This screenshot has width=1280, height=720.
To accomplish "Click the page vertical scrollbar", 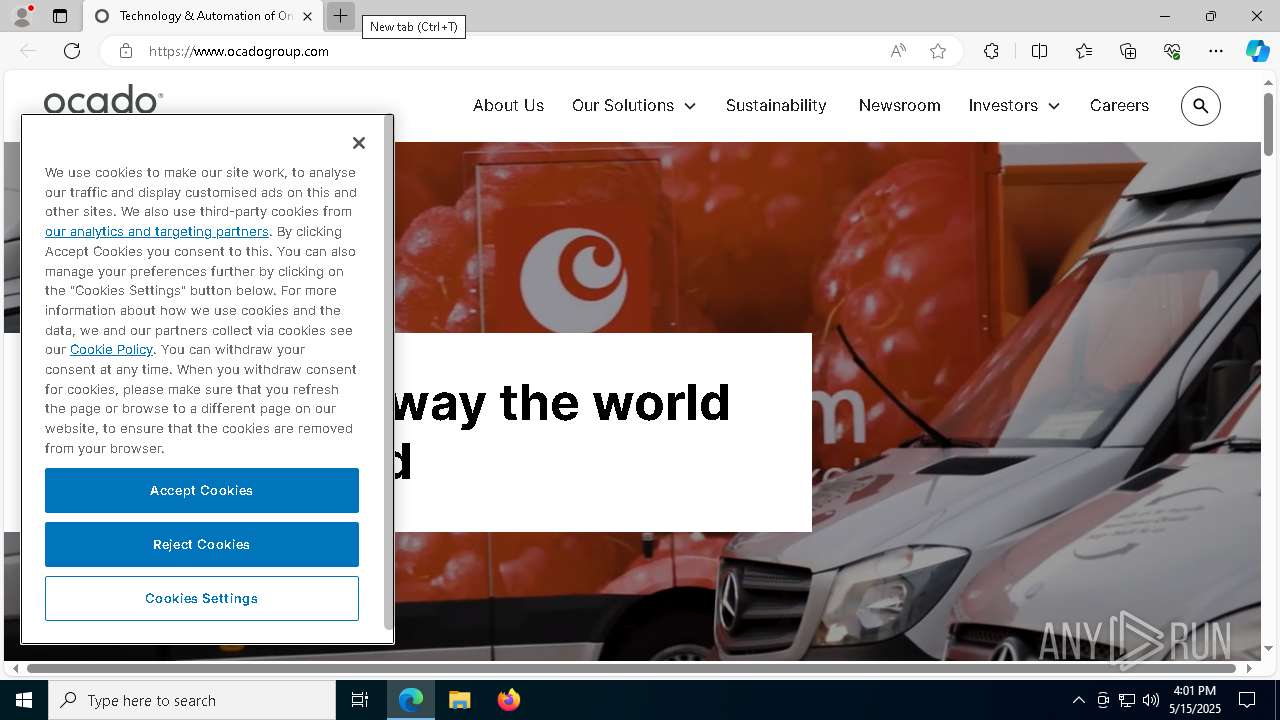I will [x=1269, y=125].
